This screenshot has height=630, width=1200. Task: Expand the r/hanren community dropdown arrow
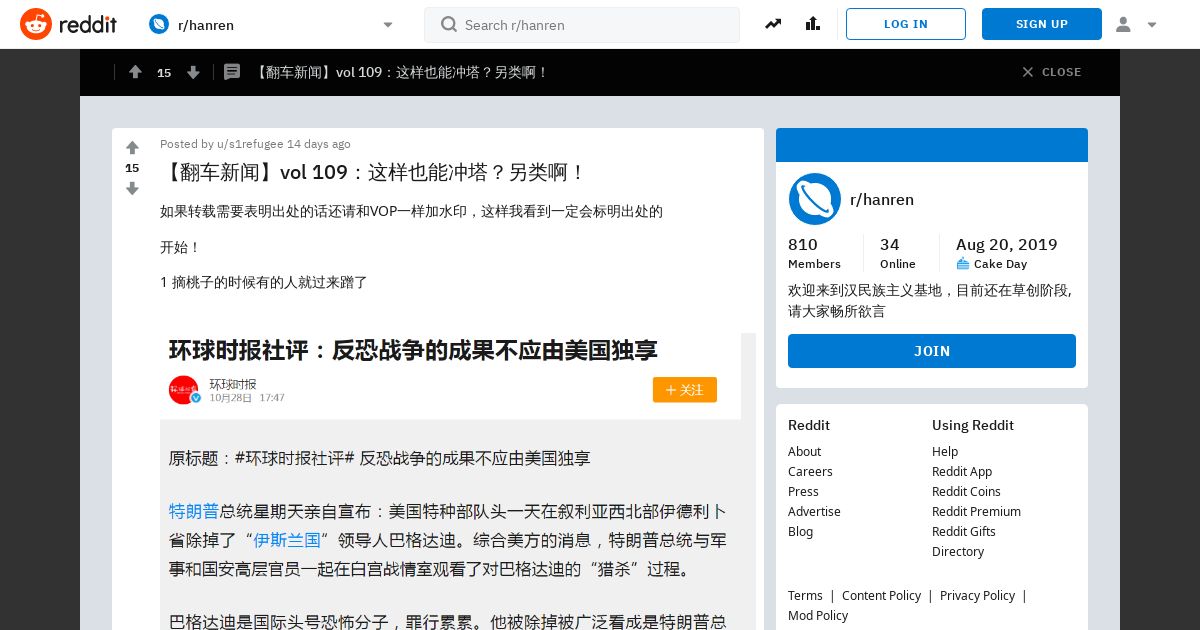pos(388,25)
